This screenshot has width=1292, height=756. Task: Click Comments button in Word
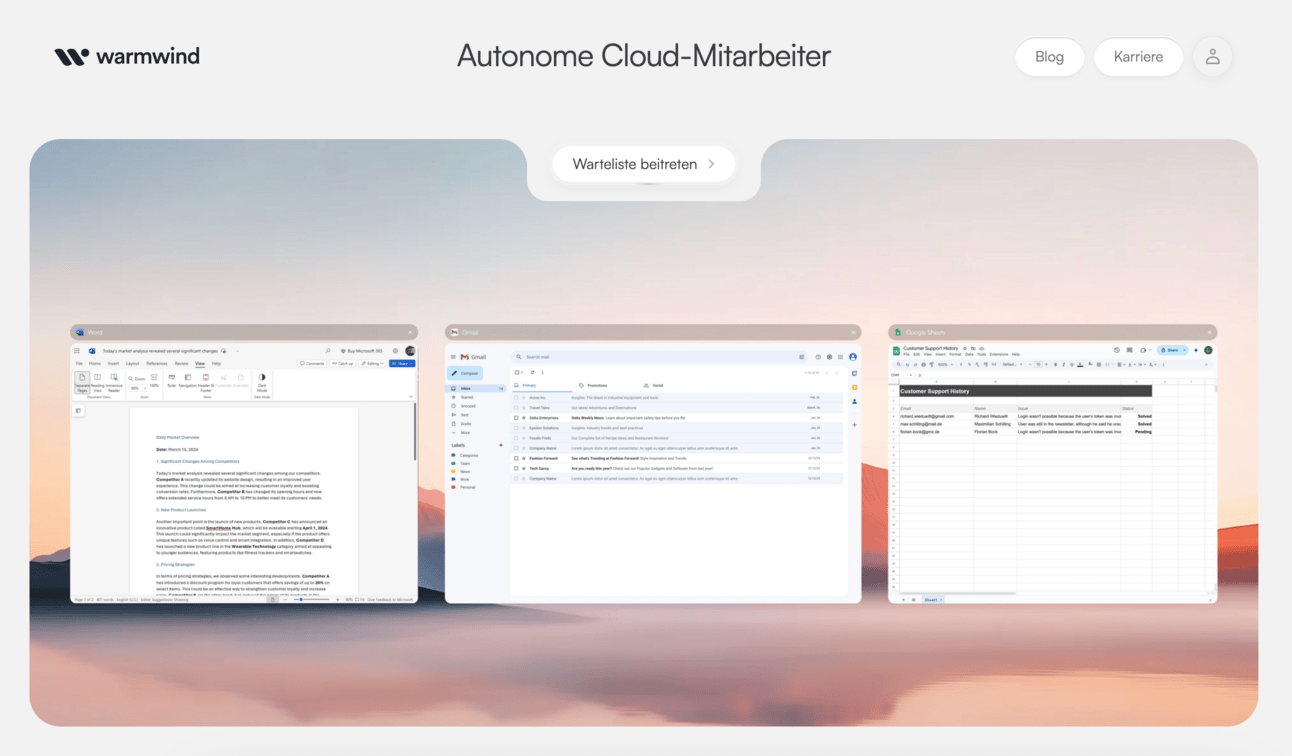click(312, 364)
